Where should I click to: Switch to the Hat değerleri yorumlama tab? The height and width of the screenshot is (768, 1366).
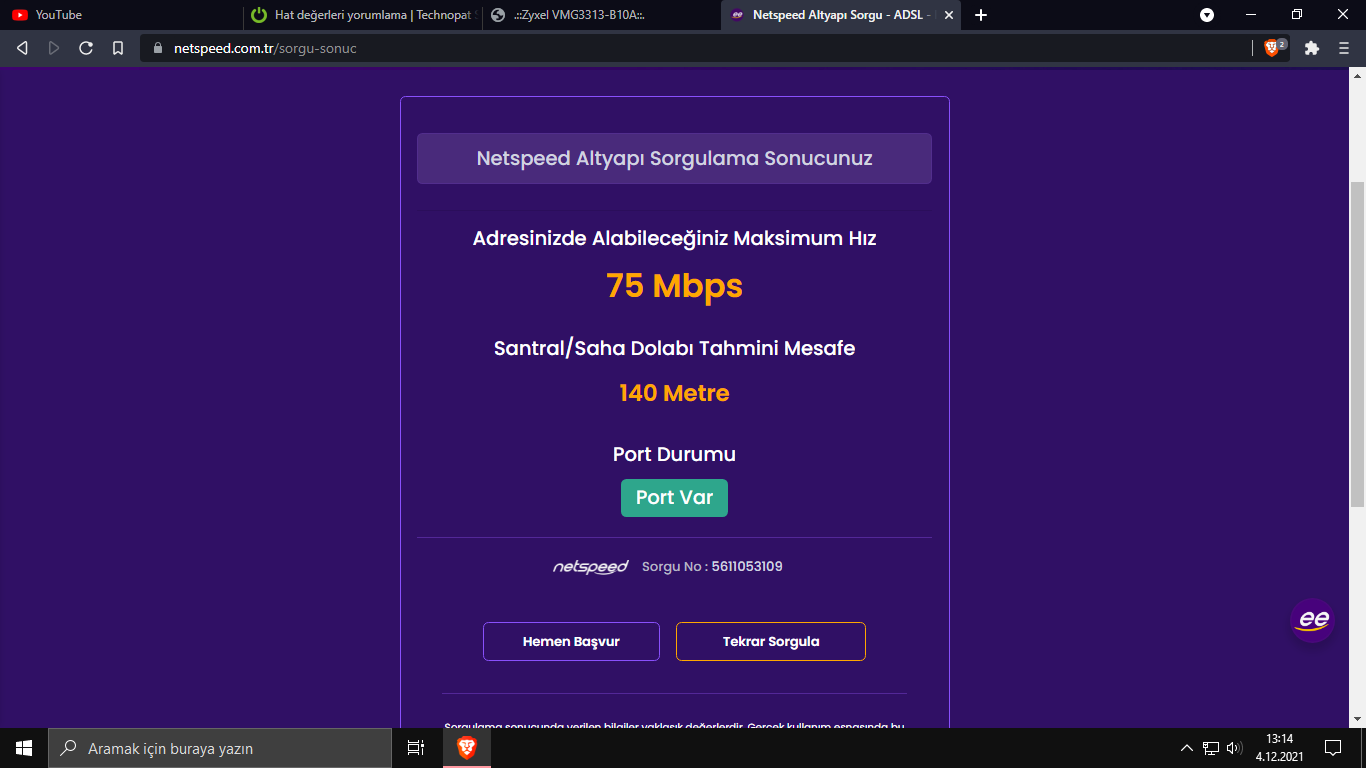(362, 15)
